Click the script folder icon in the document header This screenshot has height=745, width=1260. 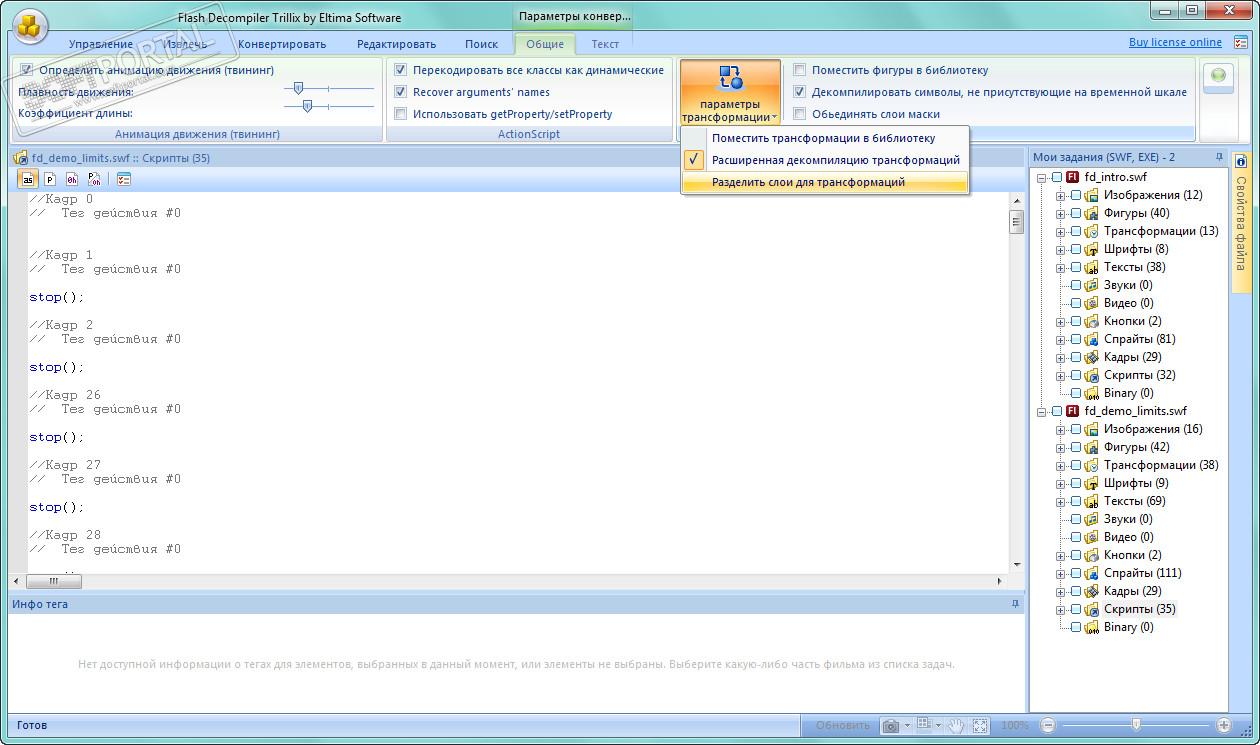21,158
